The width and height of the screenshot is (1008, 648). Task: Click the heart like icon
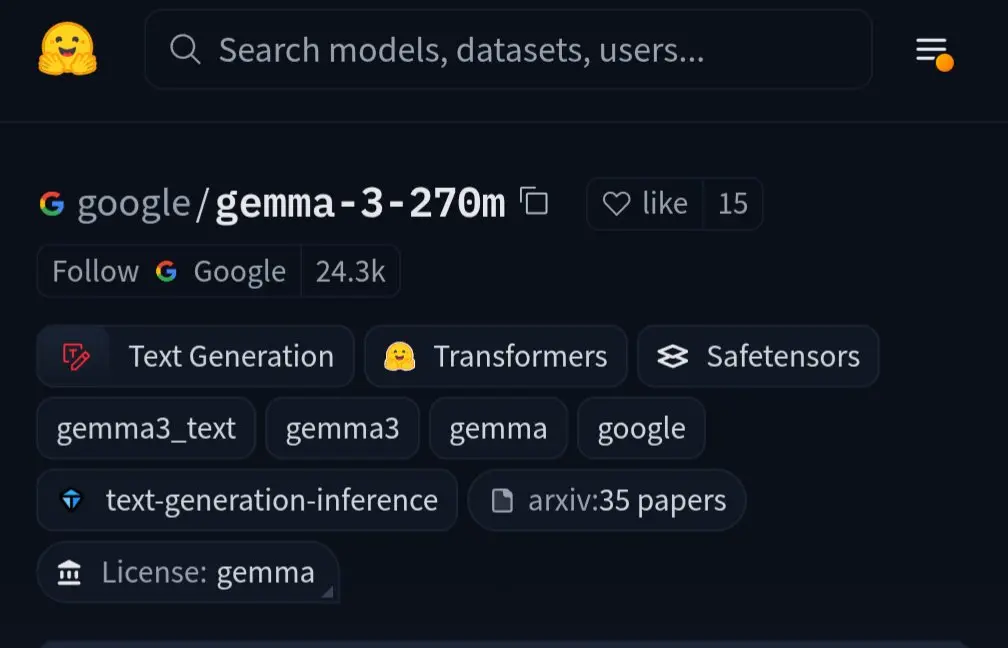pos(616,204)
